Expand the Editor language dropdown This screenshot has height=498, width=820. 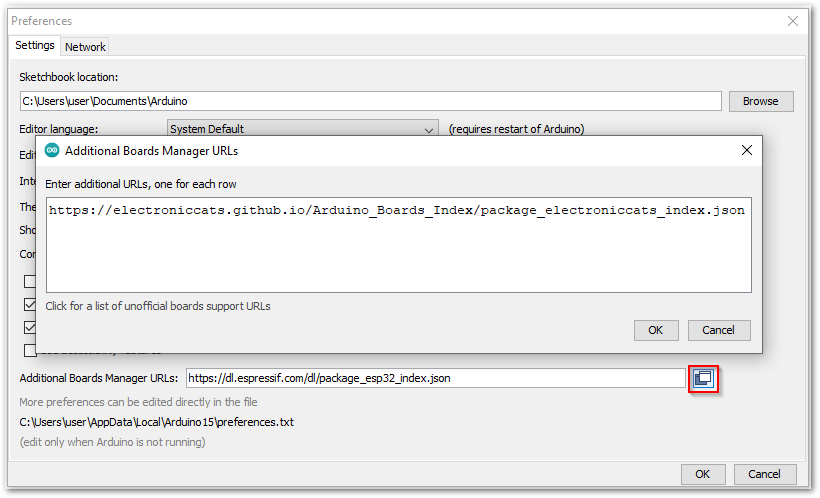coord(428,129)
